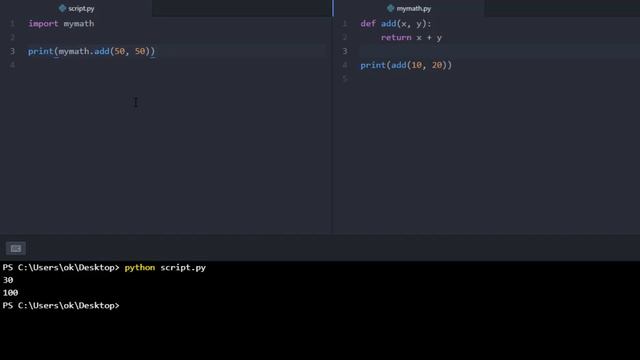Click line number 2 in mymath.py gutter
This screenshot has height=360, width=640.
click(345, 37)
